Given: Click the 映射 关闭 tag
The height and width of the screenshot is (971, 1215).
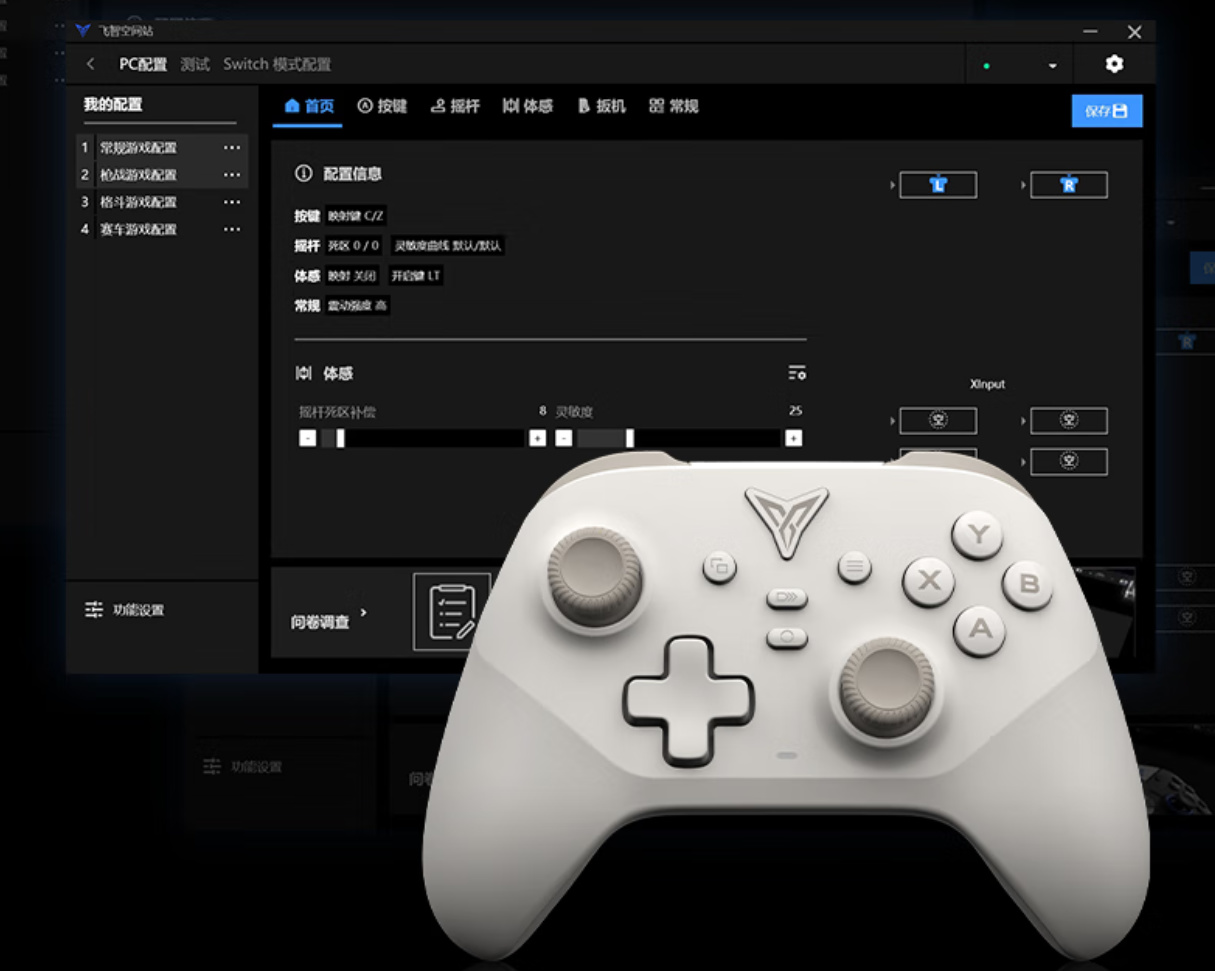Looking at the screenshot, I should tap(352, 275).
